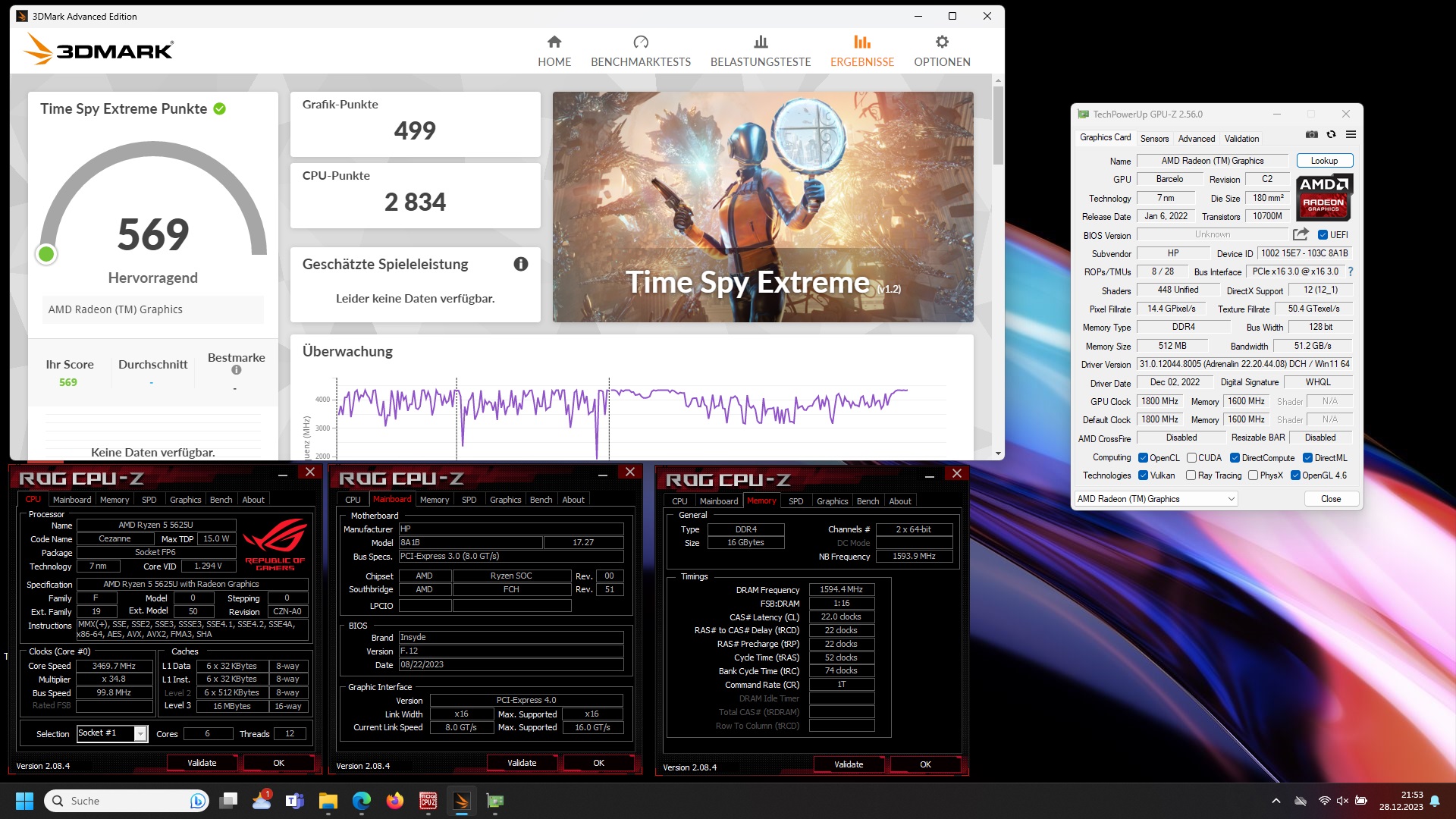
Task: Toggle the DirectCompute checkbox
Action: 1235,458
